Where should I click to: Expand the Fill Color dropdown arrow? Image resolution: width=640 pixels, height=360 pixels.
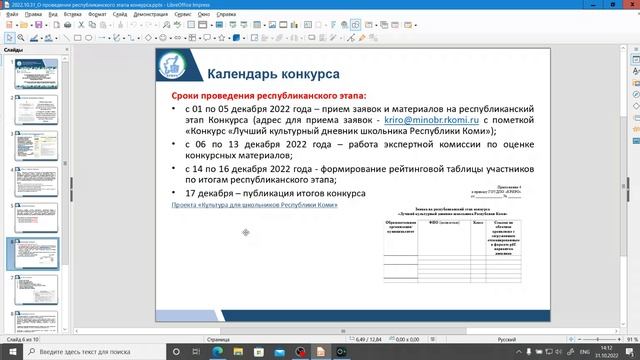click(x=56, y=38)
